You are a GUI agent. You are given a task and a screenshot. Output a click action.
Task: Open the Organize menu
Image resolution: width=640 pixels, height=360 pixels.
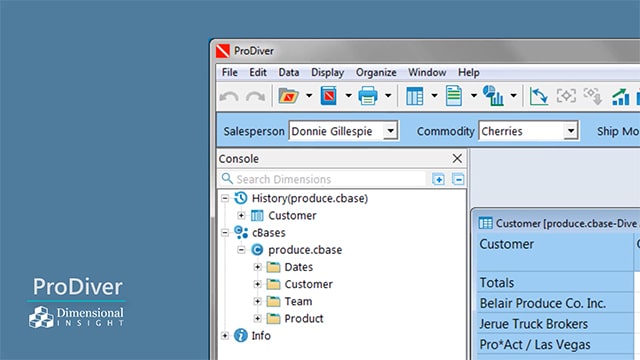pyautogui.click(x=376, y=73)
